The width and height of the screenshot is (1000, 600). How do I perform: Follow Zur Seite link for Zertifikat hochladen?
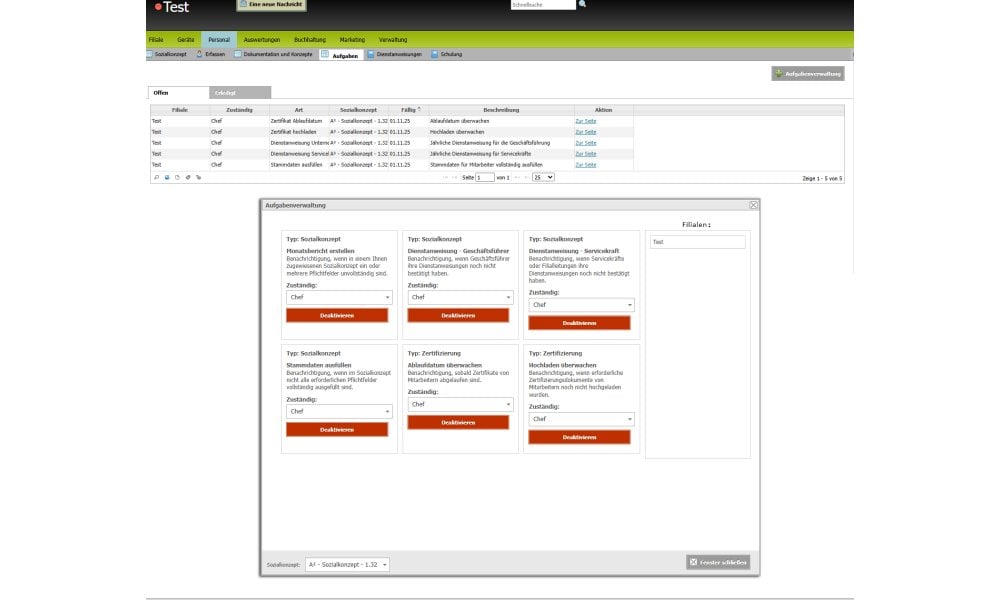(585, 132)
